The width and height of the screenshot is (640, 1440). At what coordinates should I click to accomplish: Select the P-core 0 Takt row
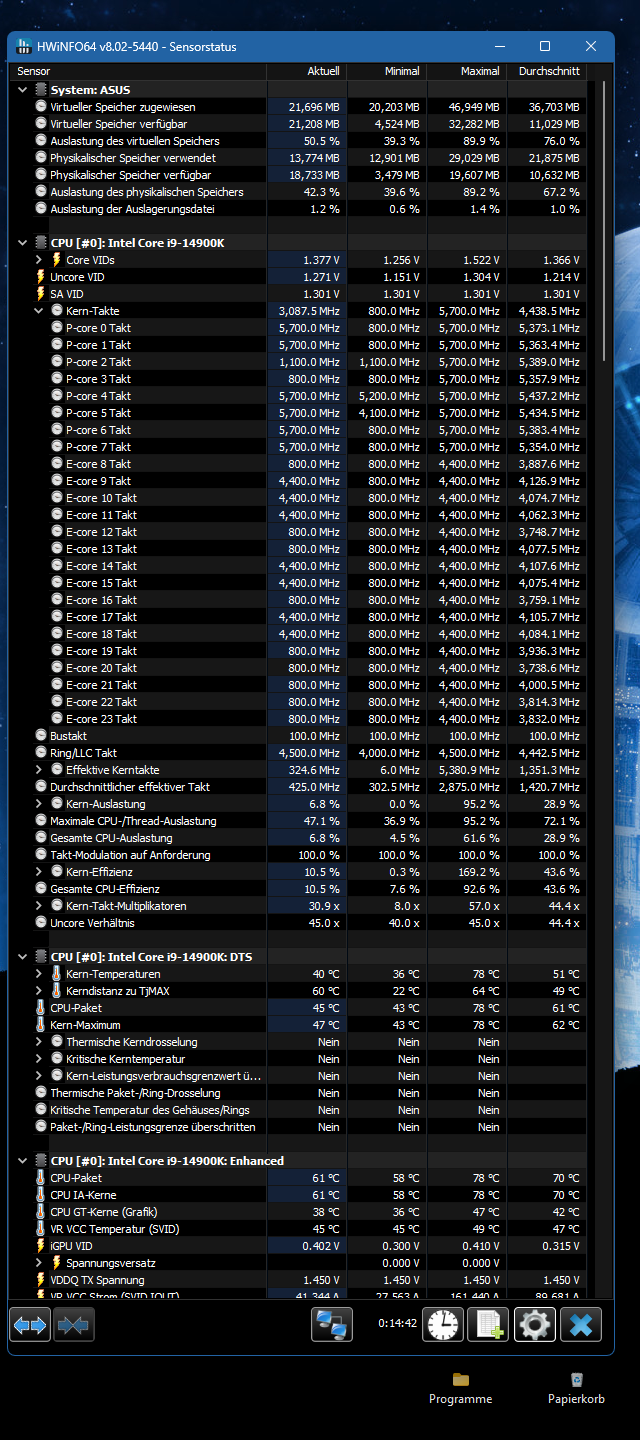(x=300, y=328)
